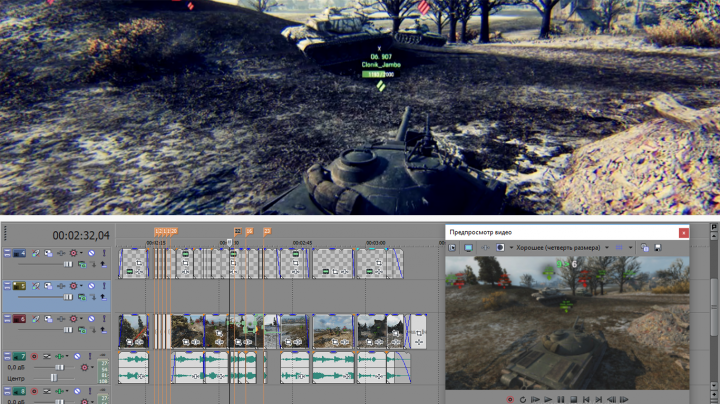The width and height of the screenshot is (720, 404).
Task: Arm audio track 8 for recording
Action: coord(34,392)
